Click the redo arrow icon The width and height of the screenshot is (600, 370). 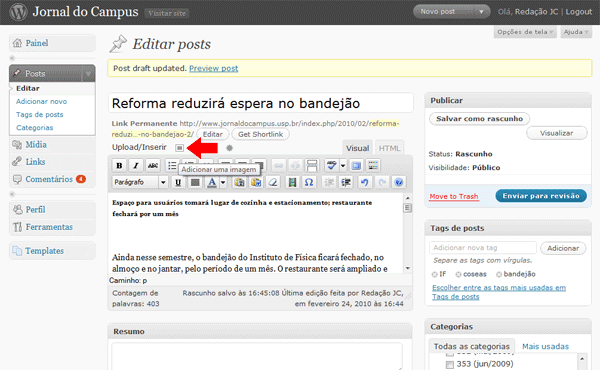[382, 183]
